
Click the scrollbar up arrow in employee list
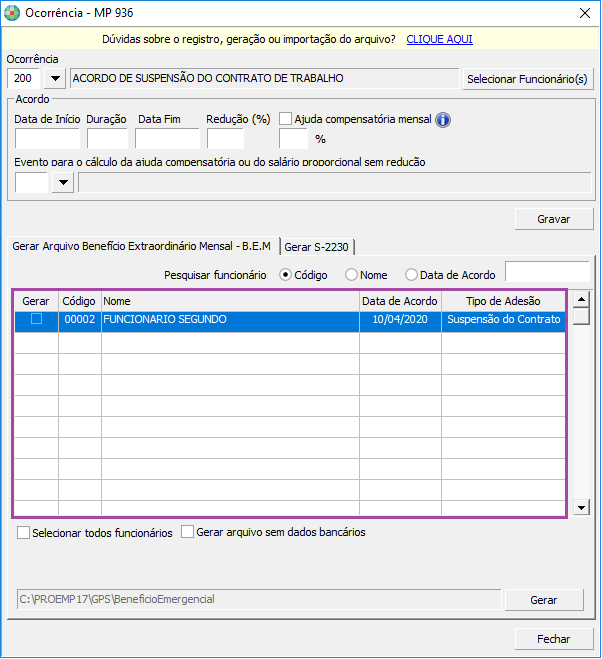581,300
